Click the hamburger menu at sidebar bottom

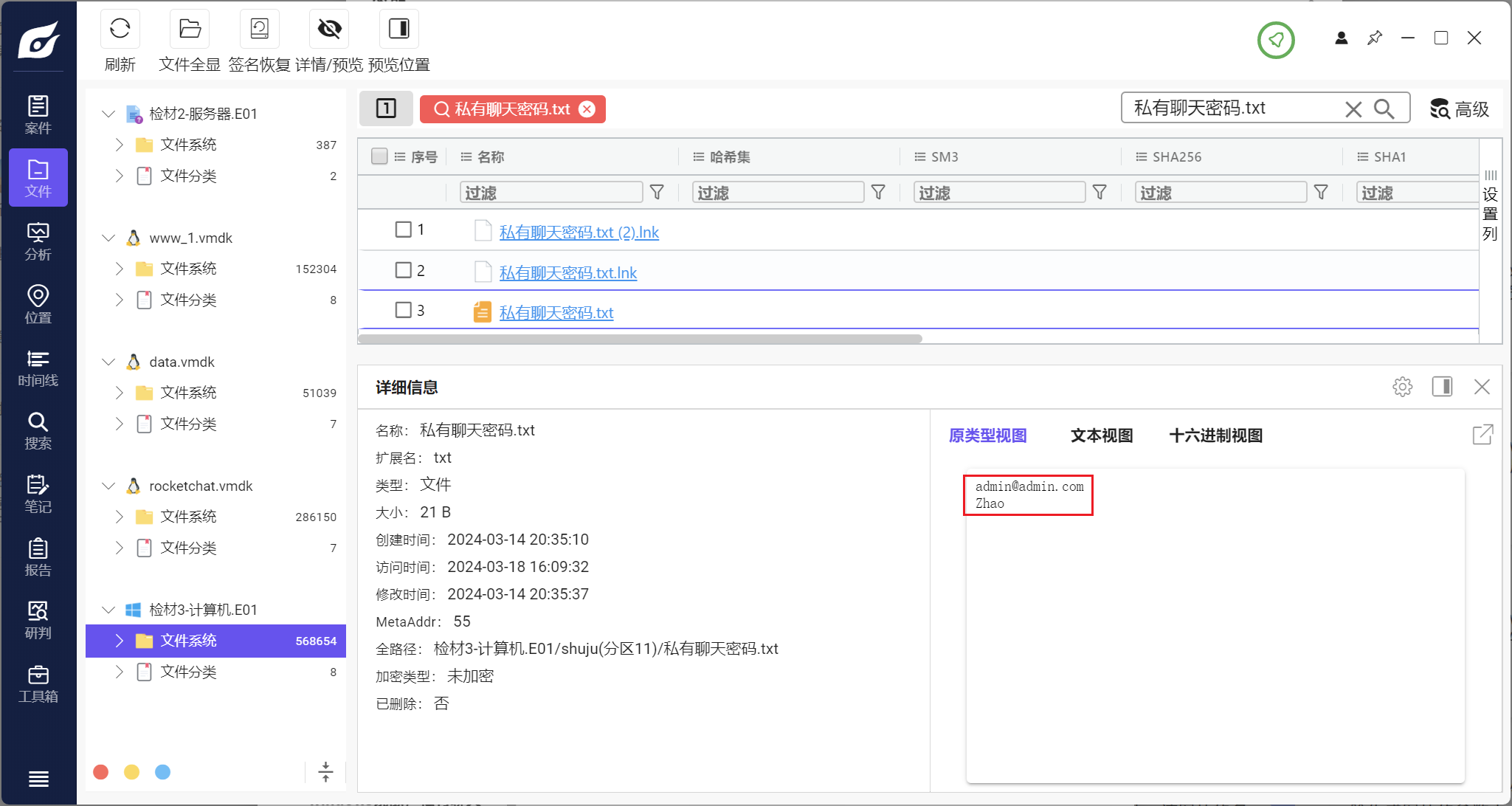[x=38, y=779]
